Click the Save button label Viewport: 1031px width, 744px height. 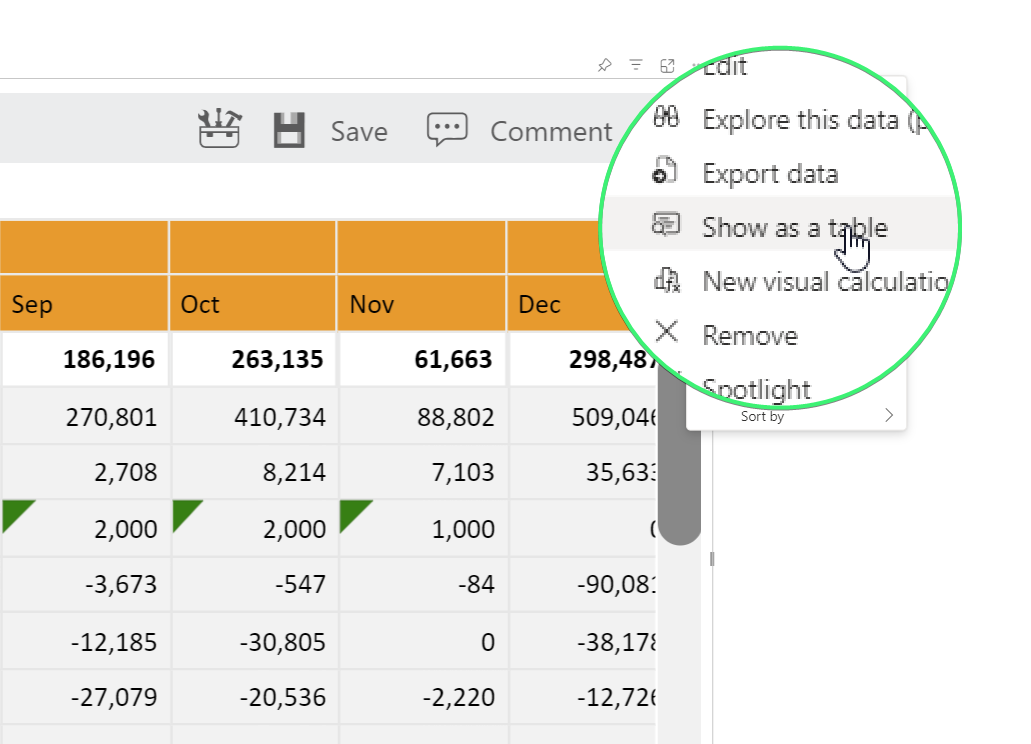pyautogui.click(x=359, y=131)
